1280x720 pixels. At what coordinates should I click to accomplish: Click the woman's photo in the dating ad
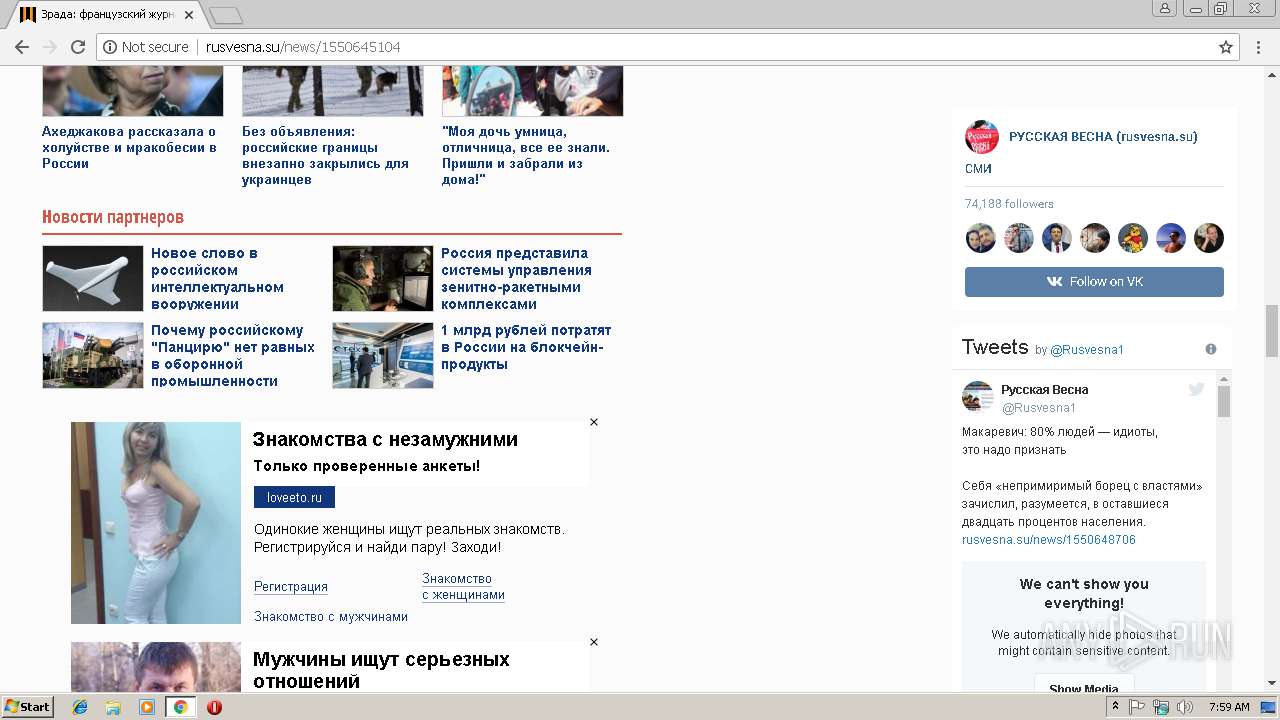click(x=156, y=523)
